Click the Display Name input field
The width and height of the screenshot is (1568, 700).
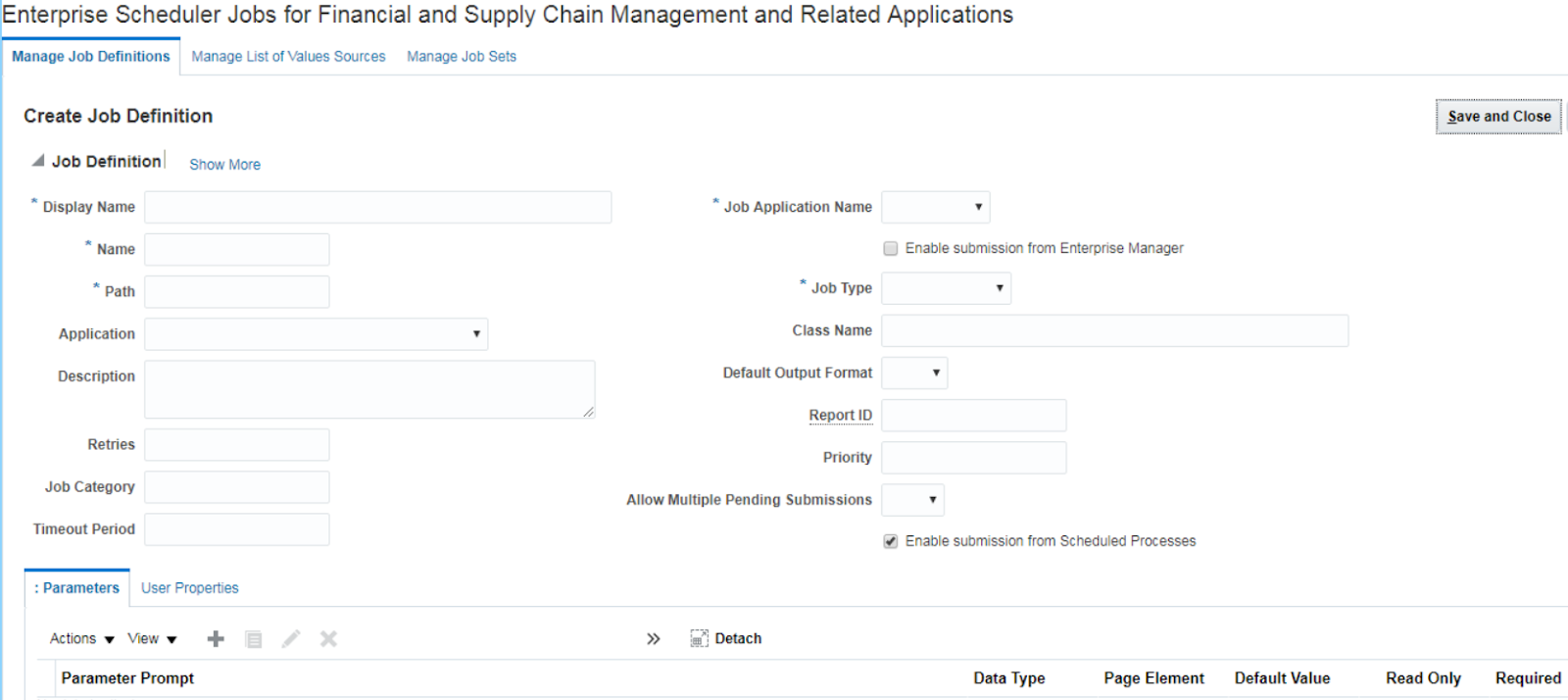(x=377, y=208)
